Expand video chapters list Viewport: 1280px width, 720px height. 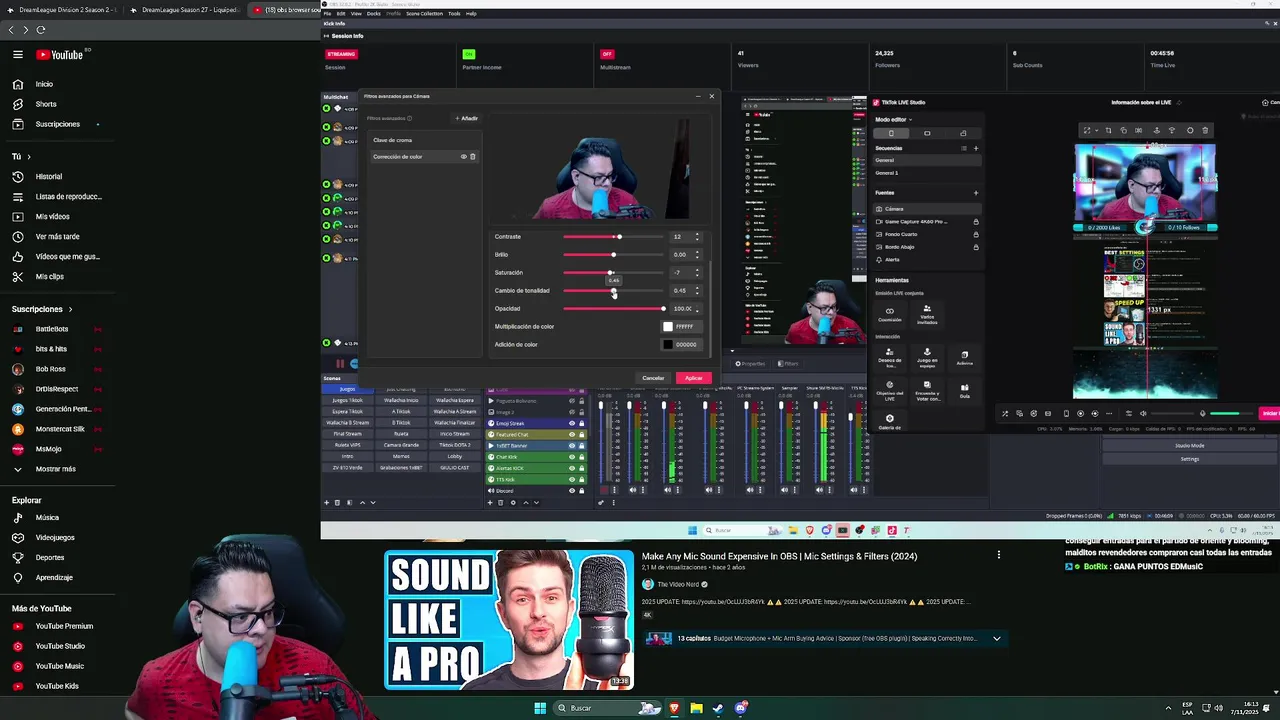[996, 638]
